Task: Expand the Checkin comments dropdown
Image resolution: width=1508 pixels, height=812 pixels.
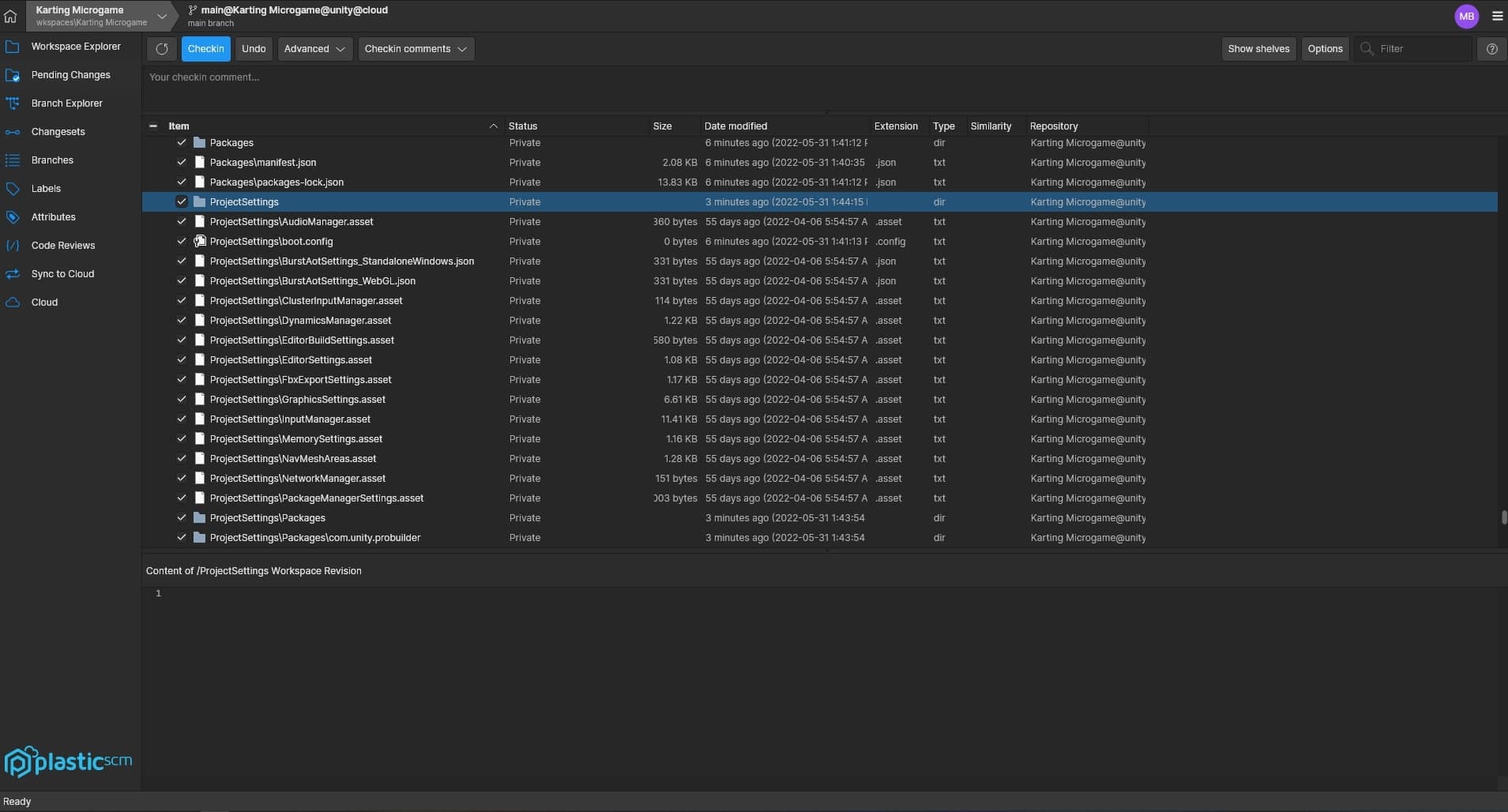Action: click(x=415, y=48)
